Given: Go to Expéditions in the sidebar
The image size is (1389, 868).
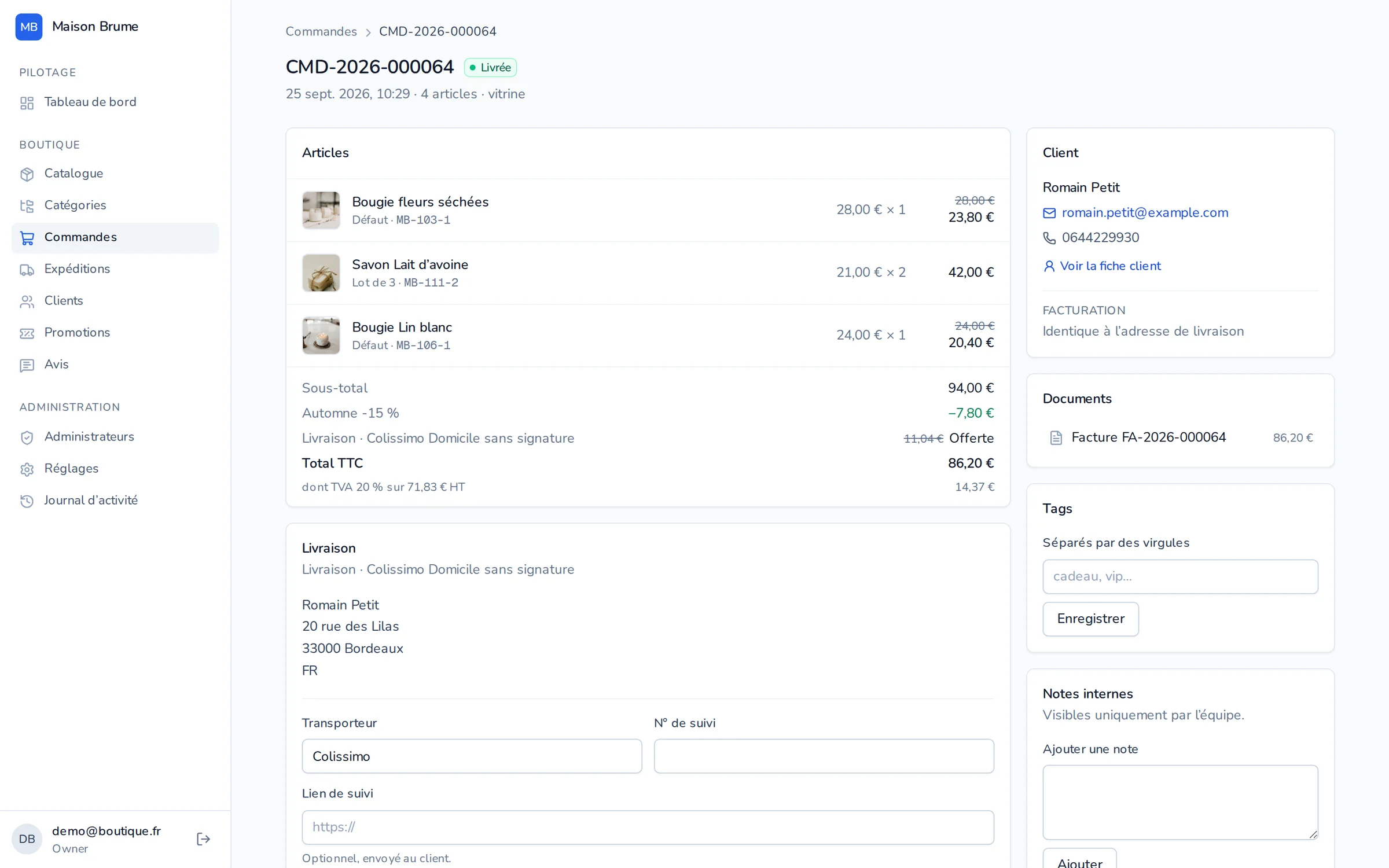Looking at the screenshot, I should coord(115,269).
